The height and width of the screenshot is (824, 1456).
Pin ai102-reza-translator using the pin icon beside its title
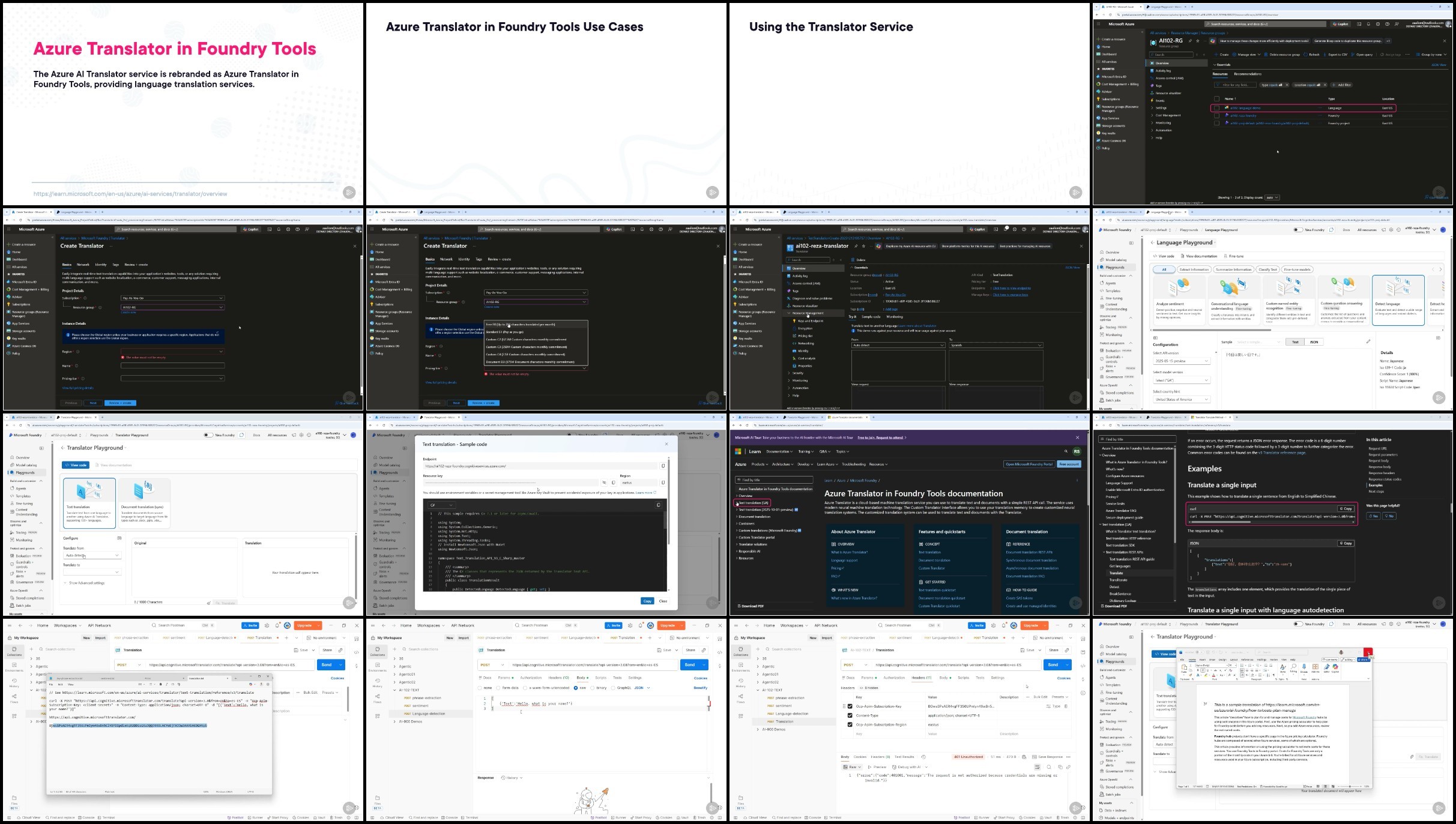[x=856, y=246]
